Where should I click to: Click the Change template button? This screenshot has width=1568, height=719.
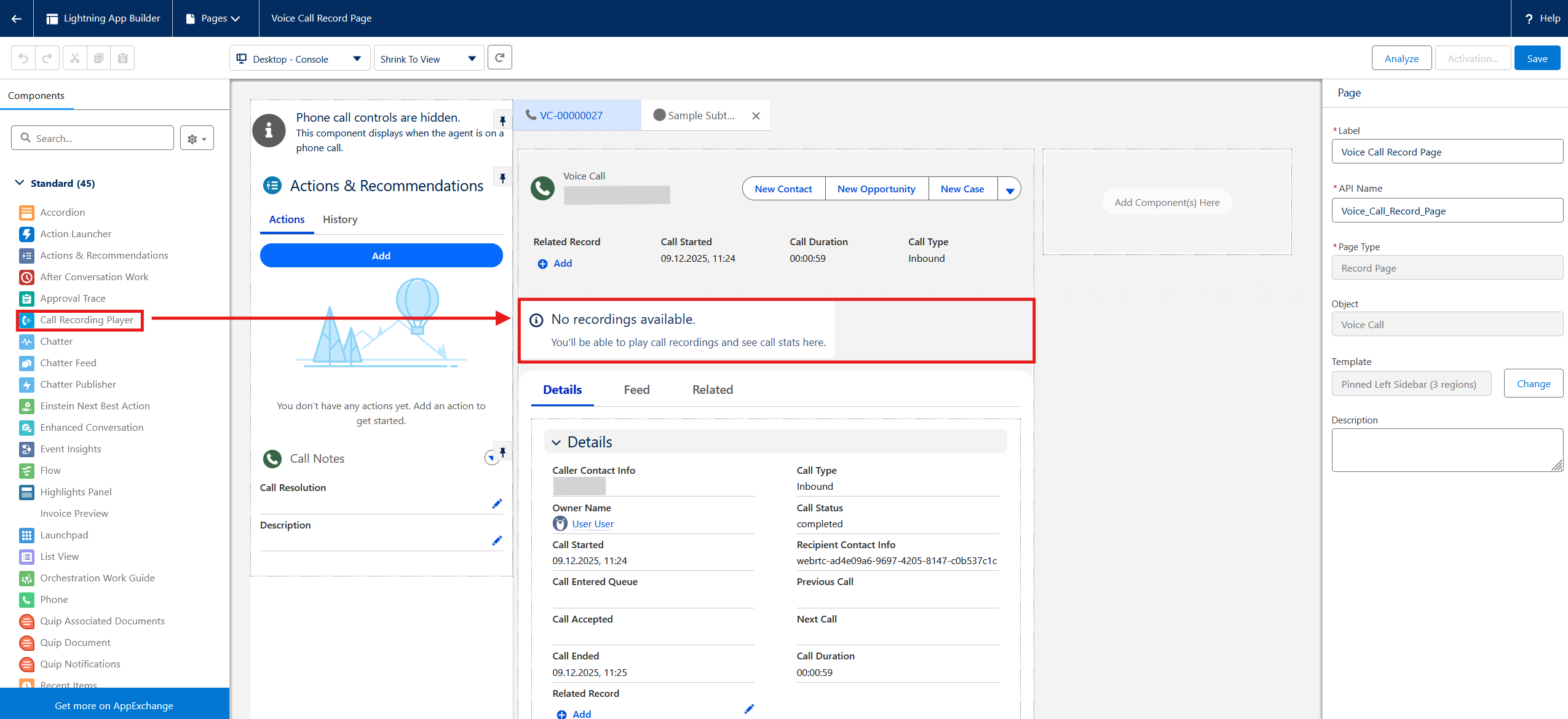point(1533,383)
